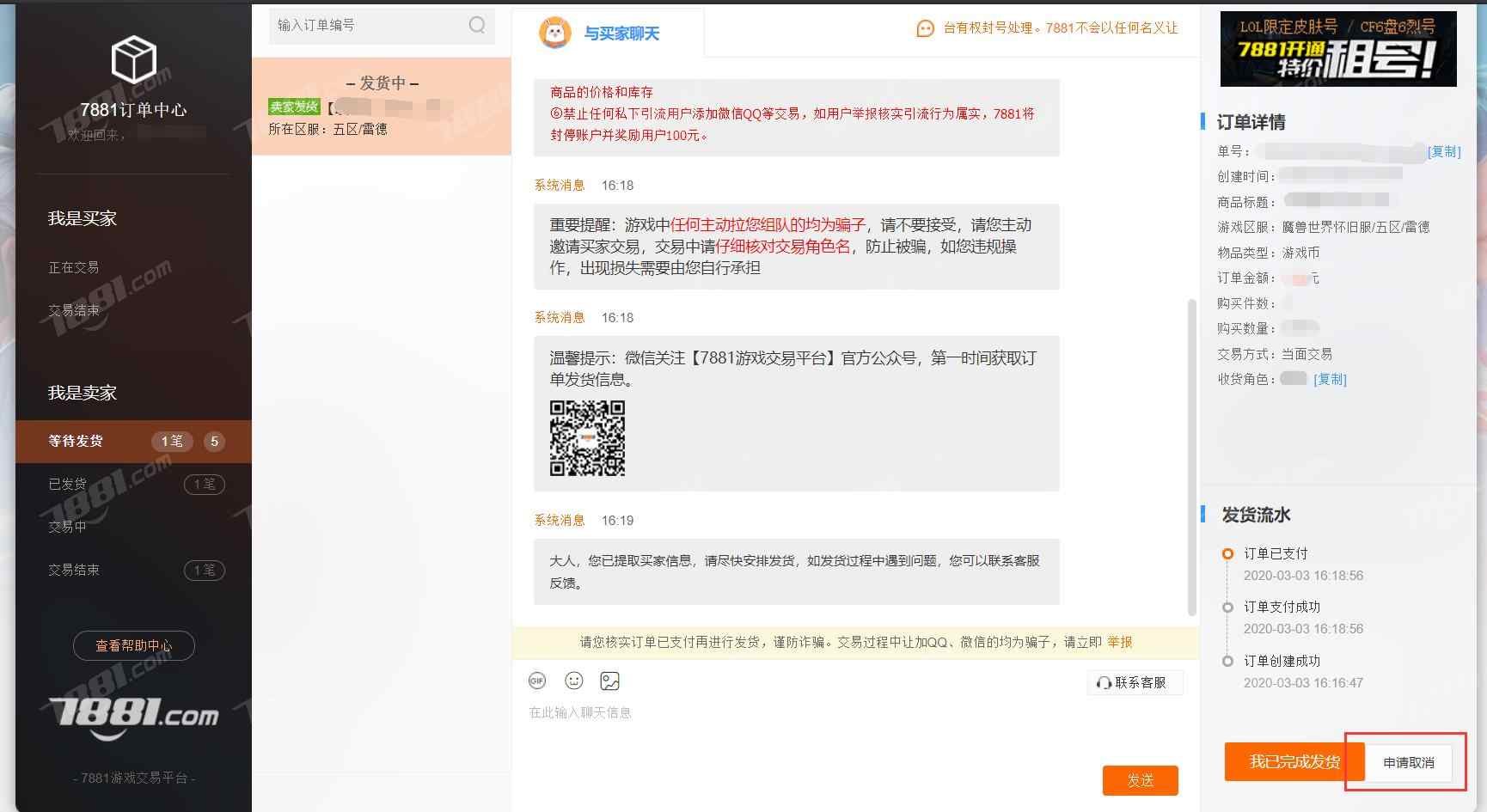Image resolution: width=1487 pixels, height=812 pixels.
Task: Click the 订单详情 heading
Action: click(x=1251, y=122)
